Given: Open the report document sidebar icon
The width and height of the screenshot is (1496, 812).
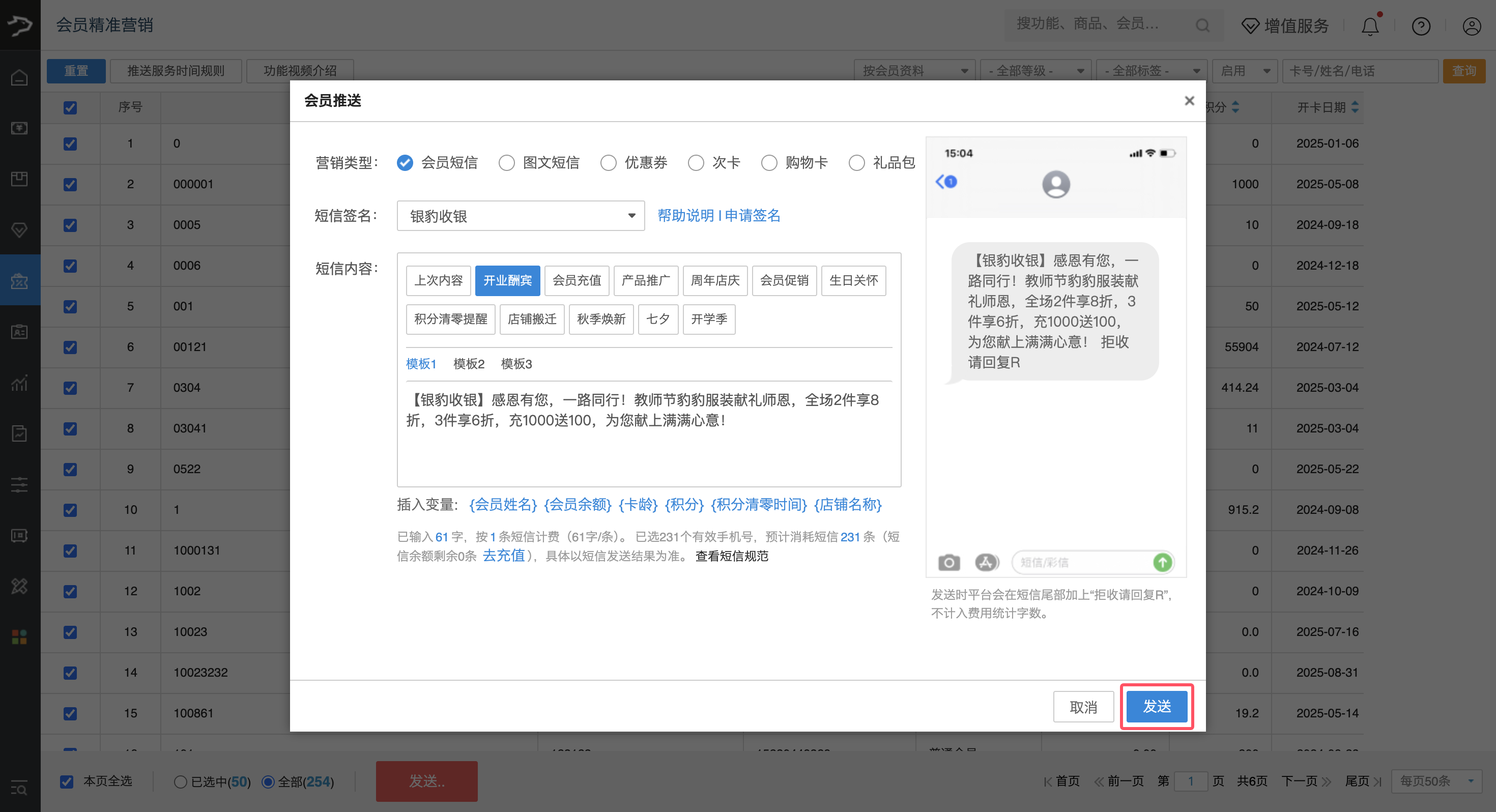Looking at the screenshot, I should [x=19, y=433].
